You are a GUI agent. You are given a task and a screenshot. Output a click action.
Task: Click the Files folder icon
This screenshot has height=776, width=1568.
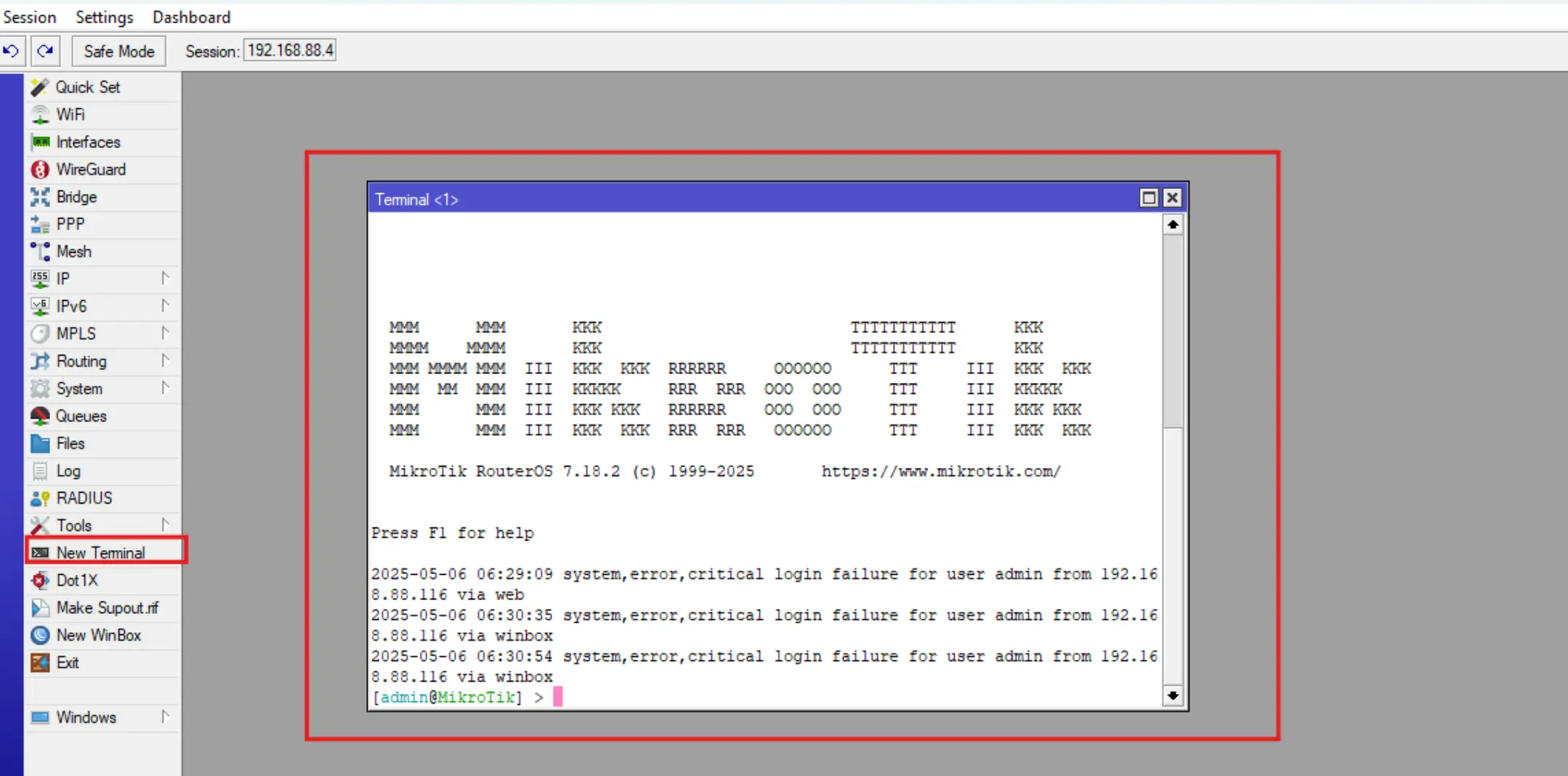[x=40, y=443]
